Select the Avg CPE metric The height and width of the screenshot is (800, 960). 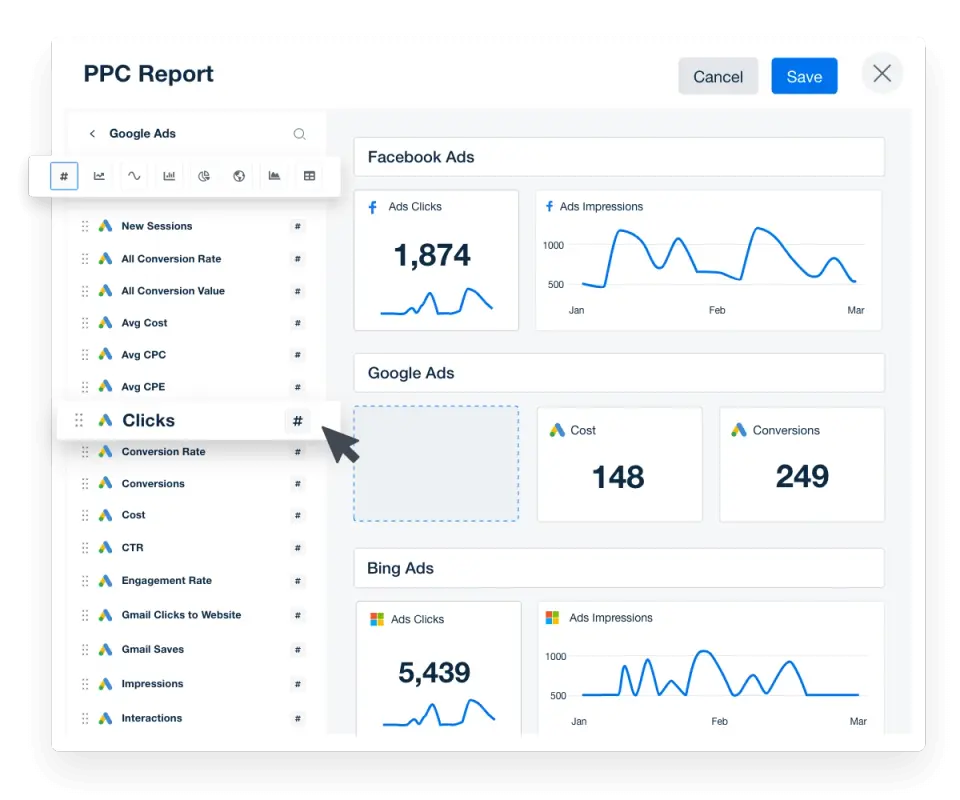click(x=143, y=387)
